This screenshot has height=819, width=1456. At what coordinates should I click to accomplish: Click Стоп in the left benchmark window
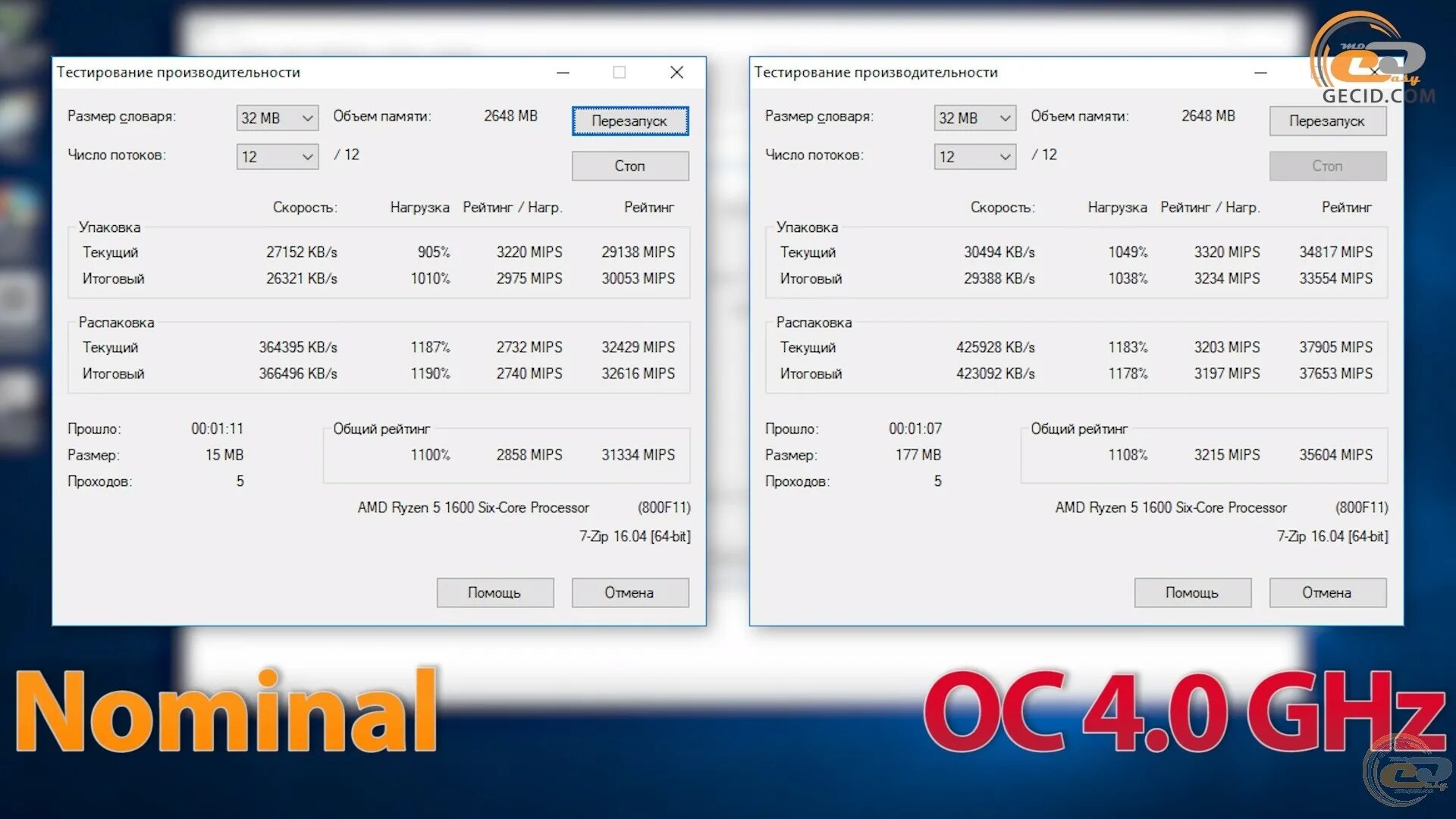coord(629,165)
